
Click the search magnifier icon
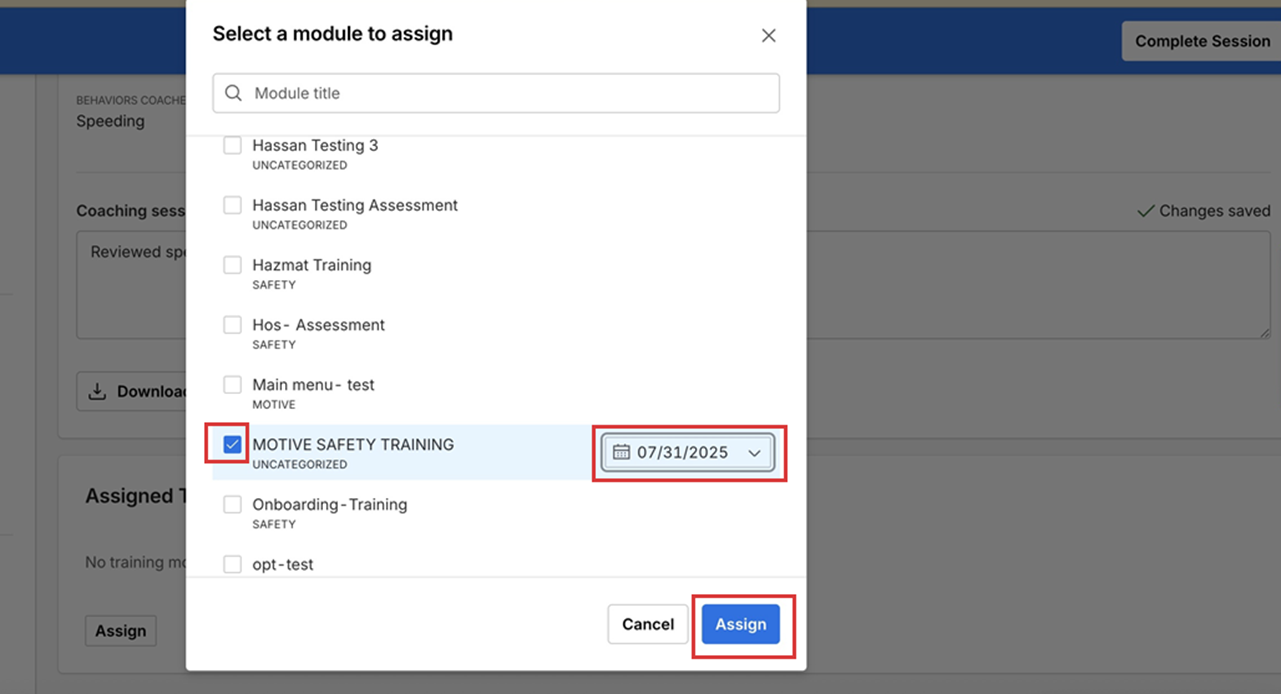(x=234, y=93)
